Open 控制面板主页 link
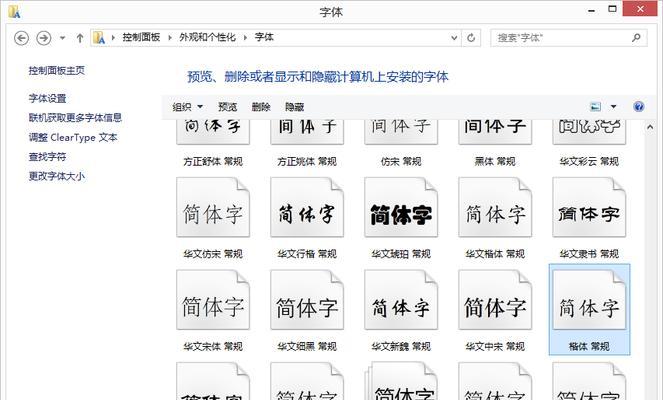Screen dimensions: 663x400 click(57, 71)
